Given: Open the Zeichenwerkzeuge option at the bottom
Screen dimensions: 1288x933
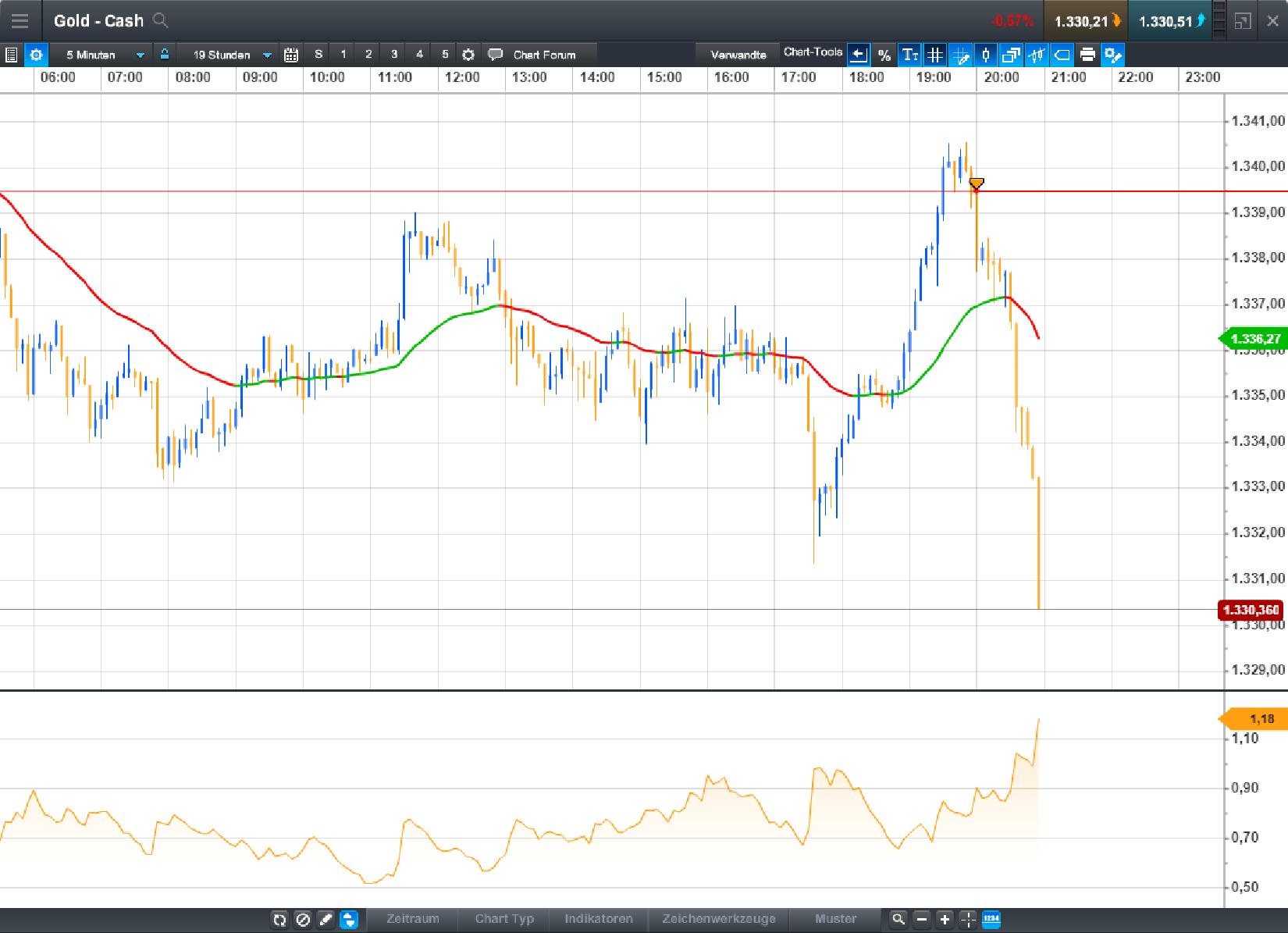Looking at the screenshot, I should [718, 919].
